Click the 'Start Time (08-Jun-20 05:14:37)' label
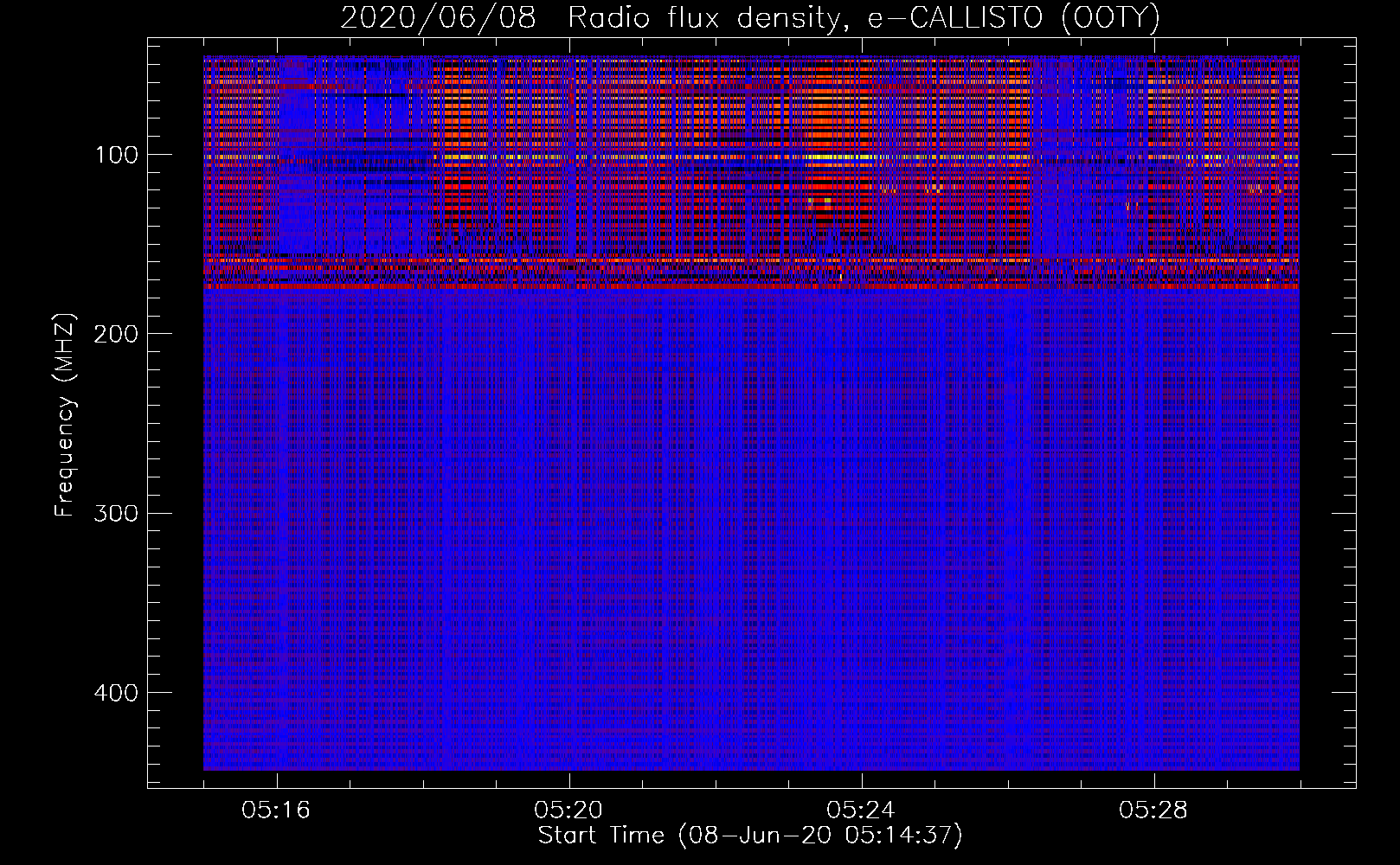 [x=750, y=836]
